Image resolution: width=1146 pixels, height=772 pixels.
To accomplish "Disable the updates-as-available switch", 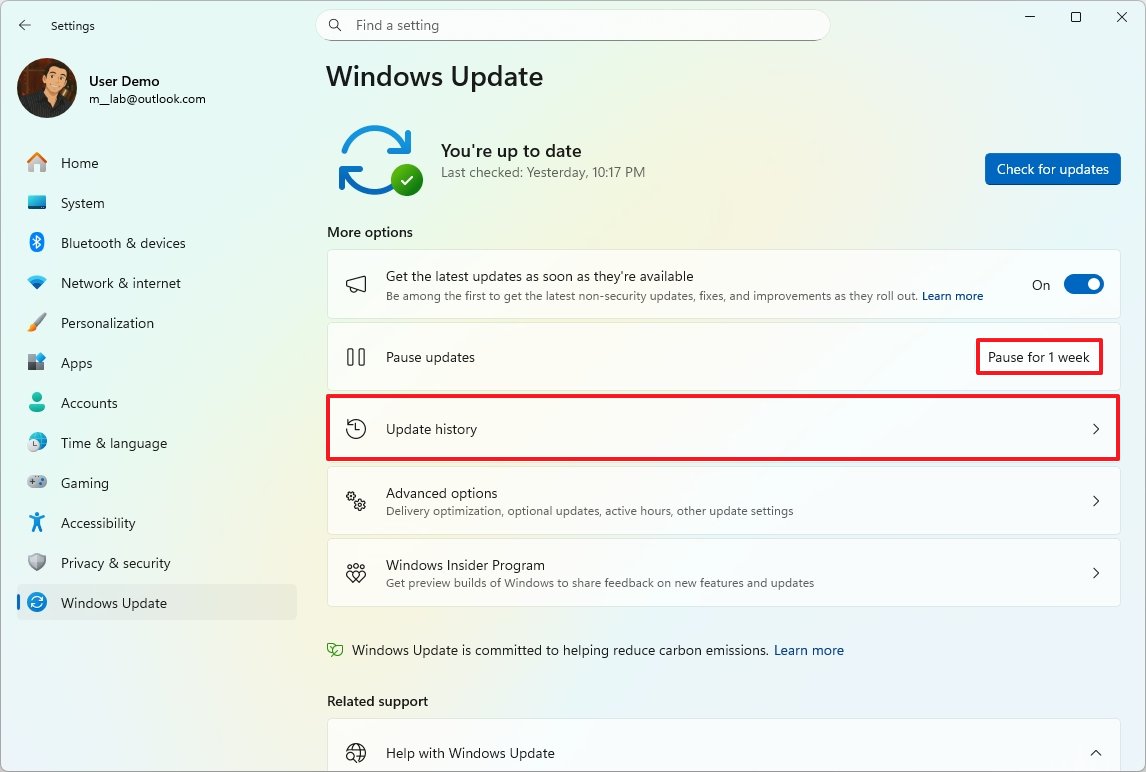I will [1084, 284].
